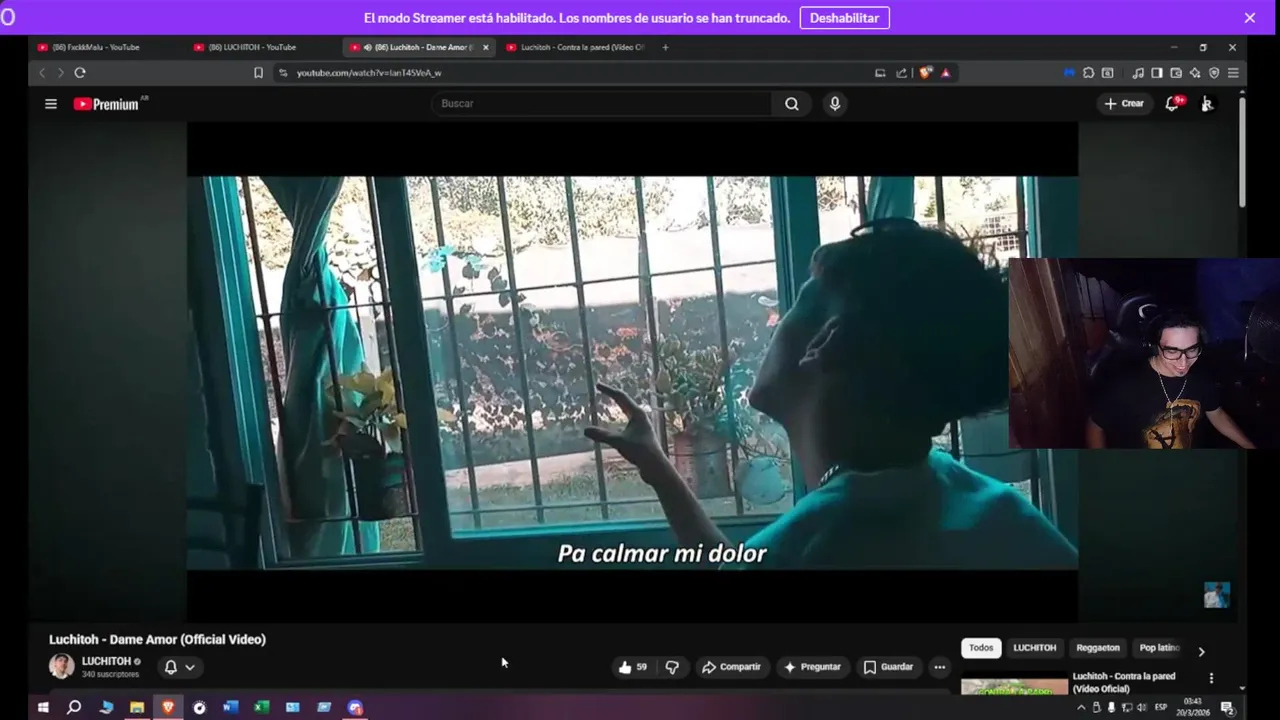Click the Crear button

(1124, 104)
